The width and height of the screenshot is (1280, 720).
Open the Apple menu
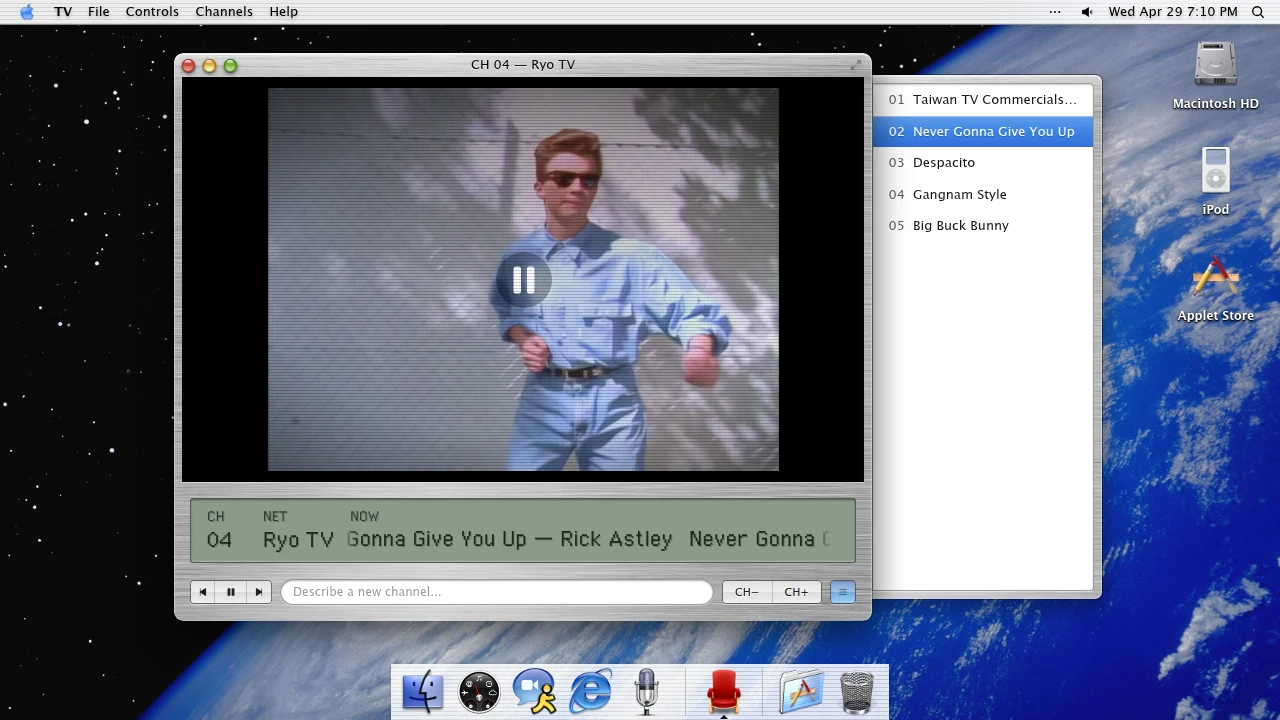27,12
